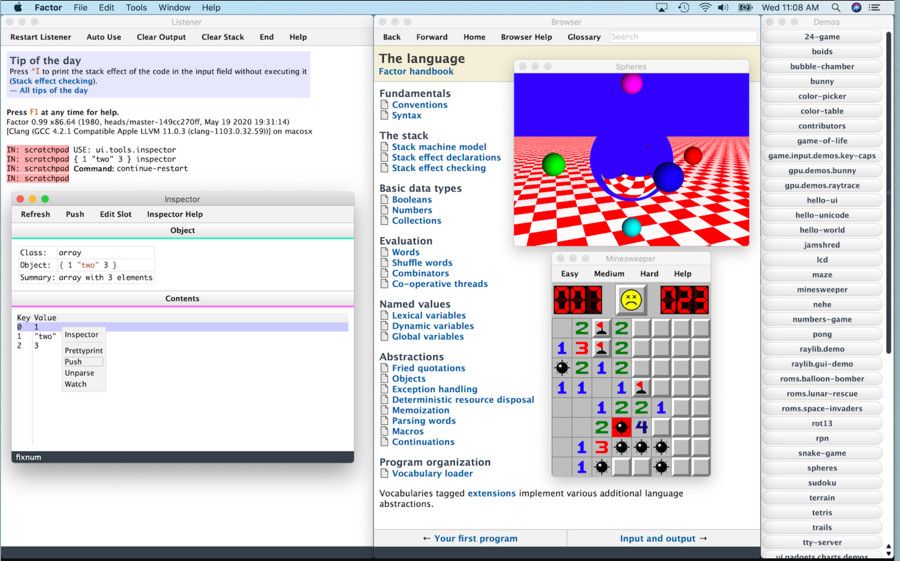Screen dimensions: 900x561
Task: Launch the color-picker demo
Action: click(x=822, y=96)
